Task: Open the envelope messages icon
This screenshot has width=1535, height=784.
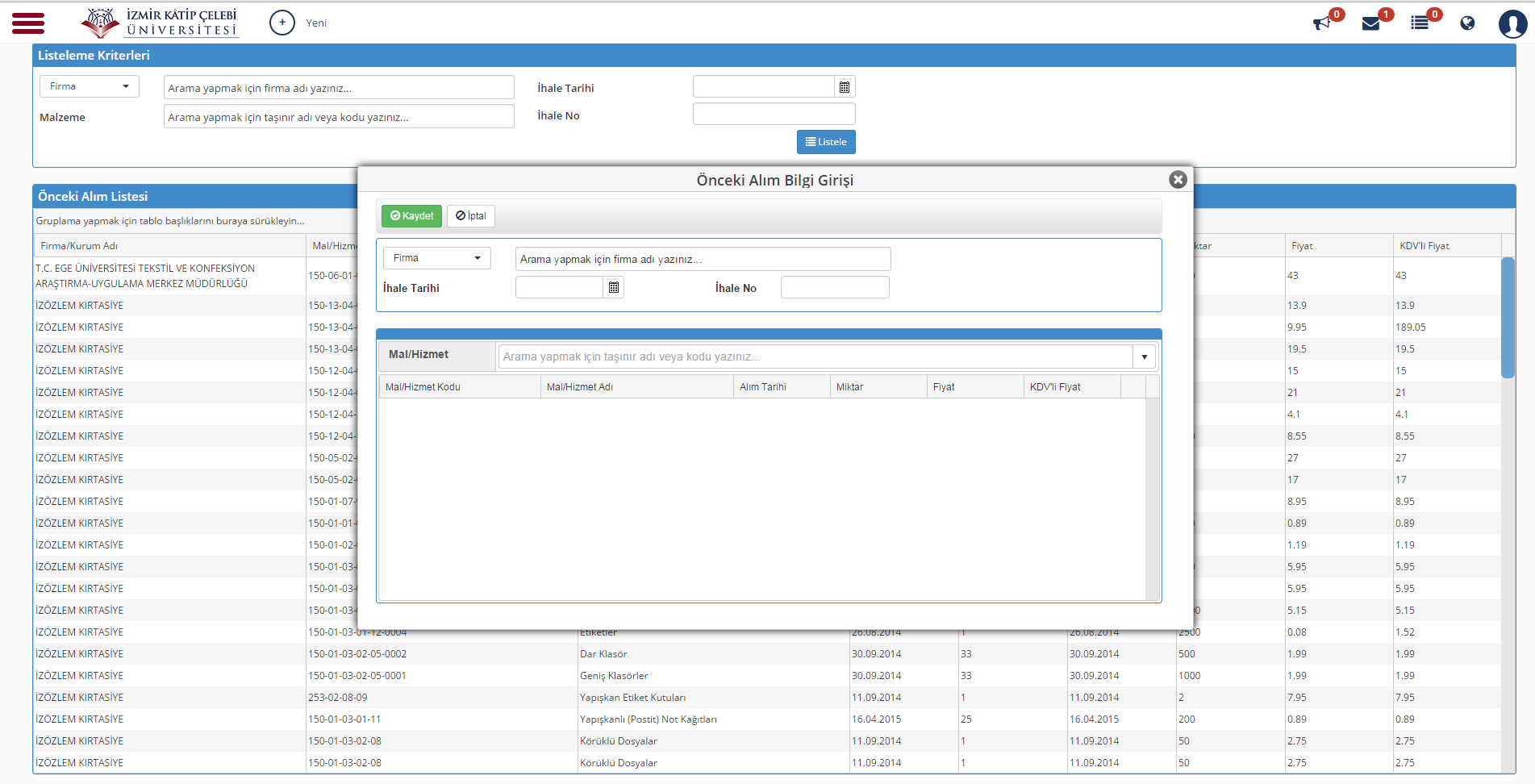Action: 1370,23
